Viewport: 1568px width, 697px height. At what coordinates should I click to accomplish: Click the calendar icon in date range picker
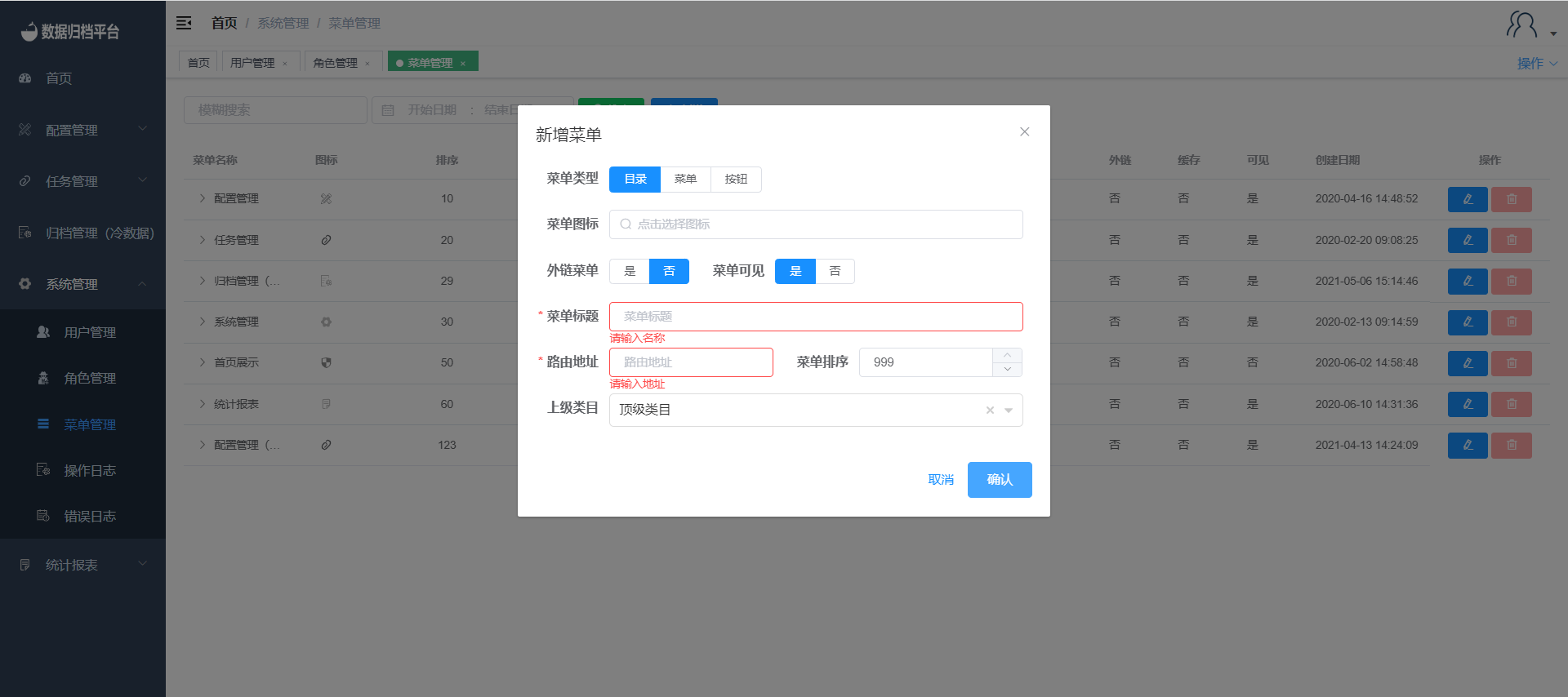(x=388, y=110)
